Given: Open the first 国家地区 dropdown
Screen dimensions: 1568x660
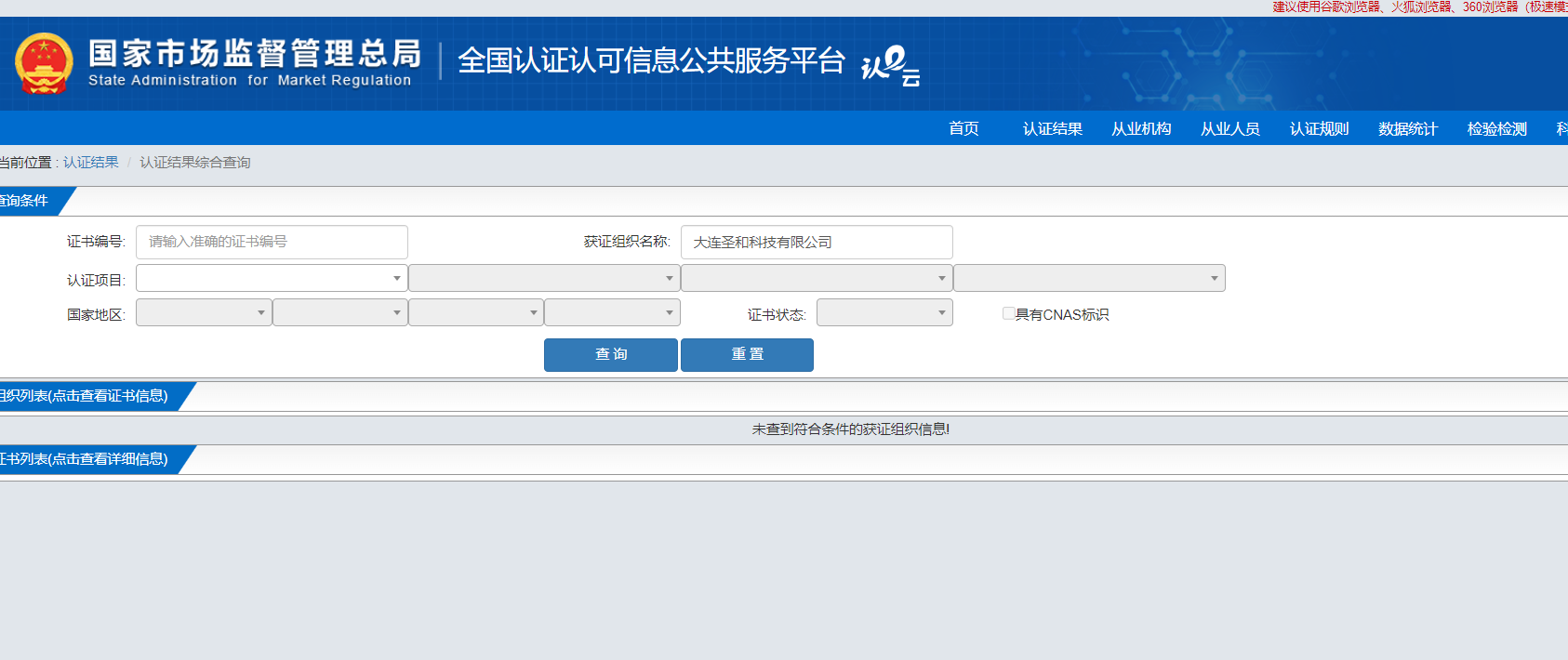Looking at the screenshot, I should (204, 312).
